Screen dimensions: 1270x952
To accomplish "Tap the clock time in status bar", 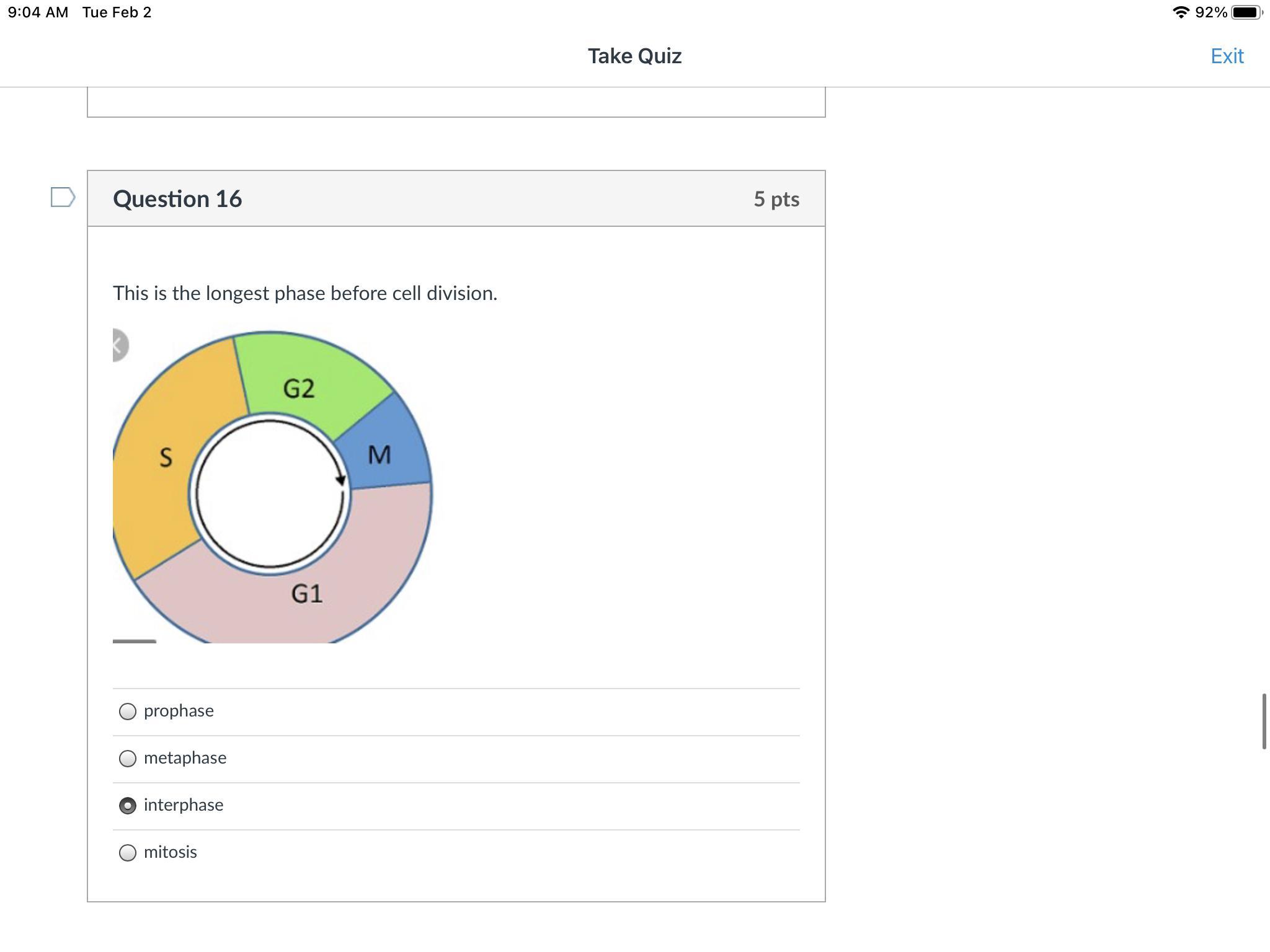I will (38, 12).
